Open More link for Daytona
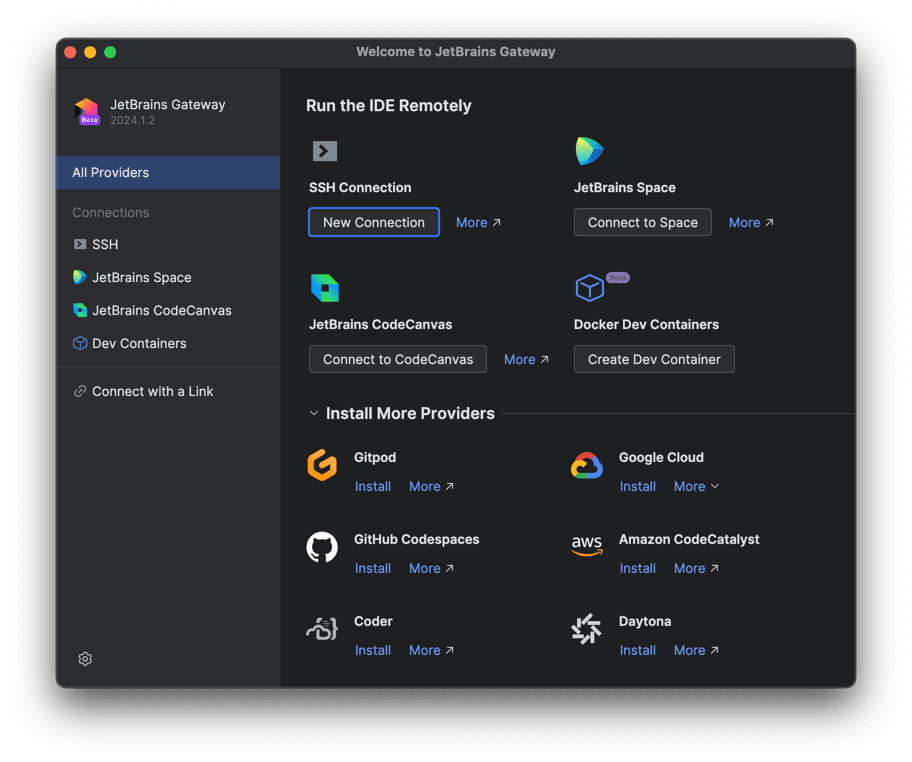This screenshot has width=912, height=762. click(x=696, y=650)
